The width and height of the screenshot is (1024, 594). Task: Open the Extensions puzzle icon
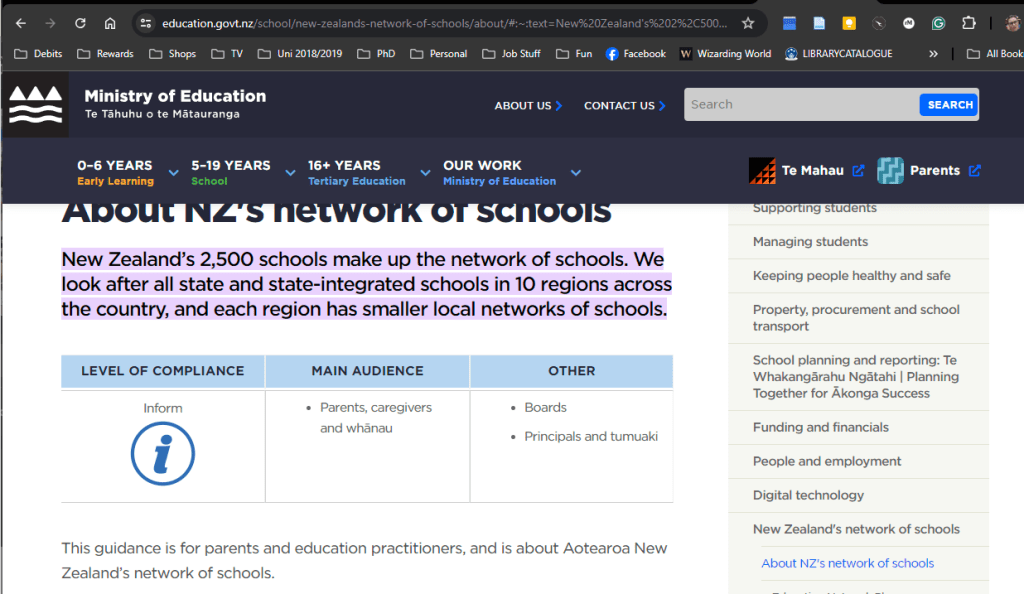coord(968,23)
